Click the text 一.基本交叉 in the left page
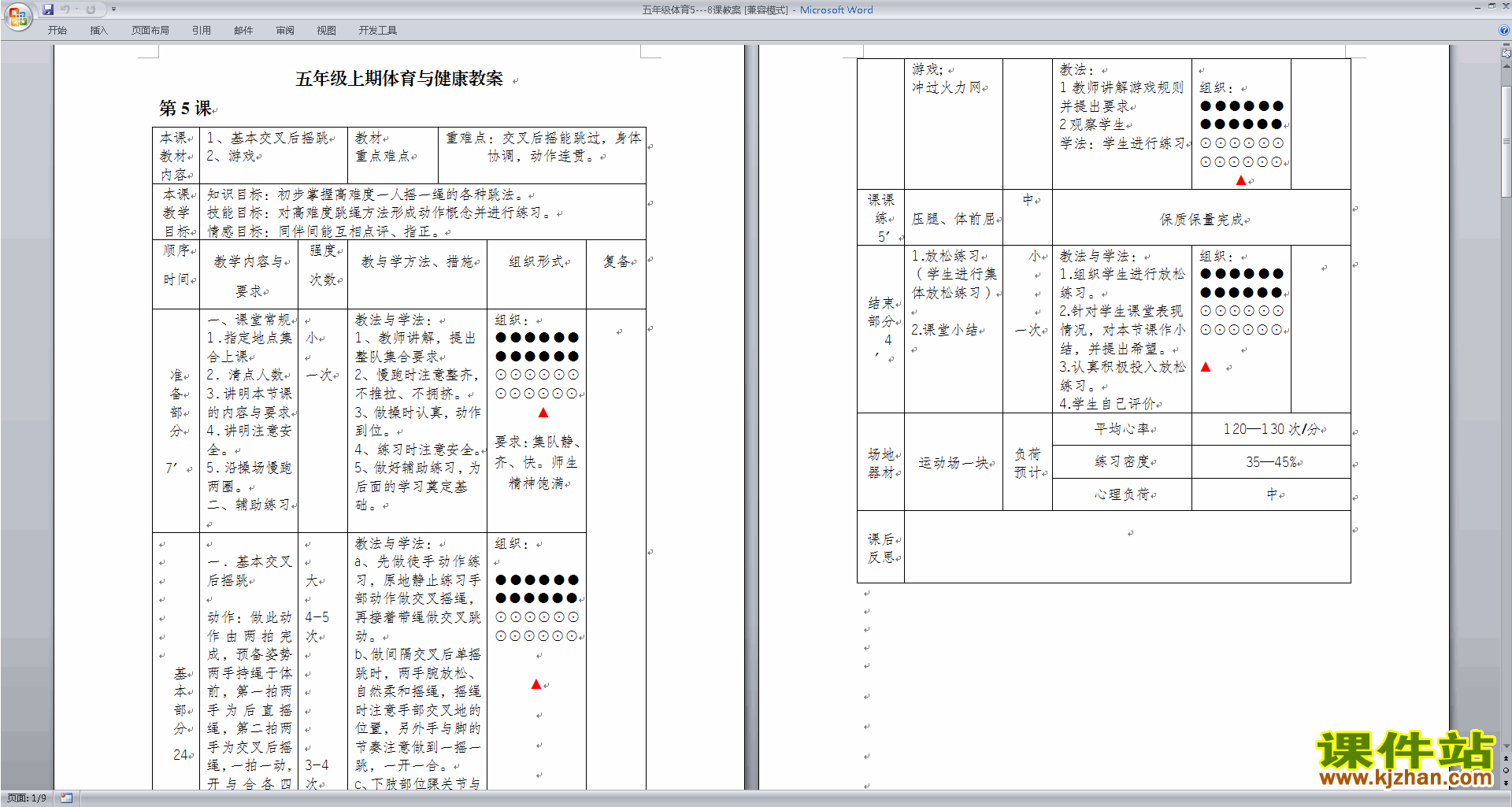This screenshot has height=807, width=1512. click(250, 561)
